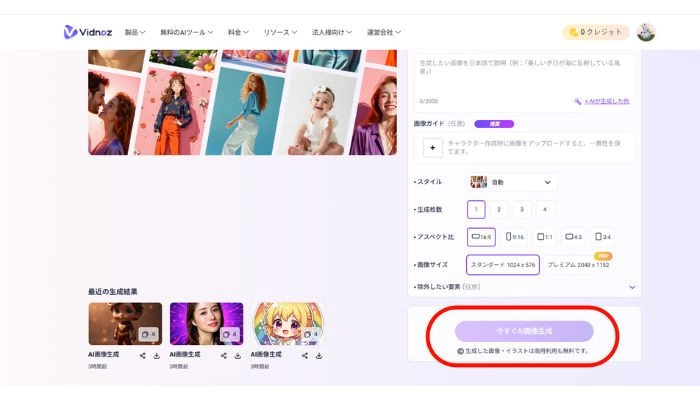Expand the 除外したい要素 section chevron
Image resolution: width=700 pixels, height=400 pixels.
(632, 287)
